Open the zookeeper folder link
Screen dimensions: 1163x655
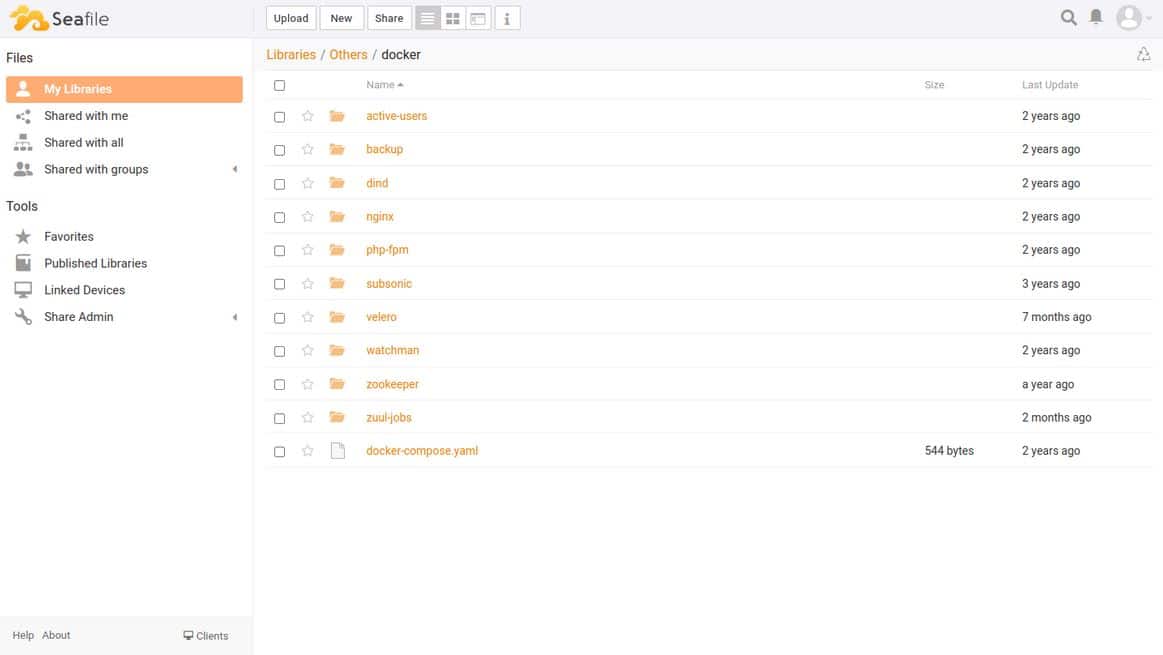[x=392, y=384]
